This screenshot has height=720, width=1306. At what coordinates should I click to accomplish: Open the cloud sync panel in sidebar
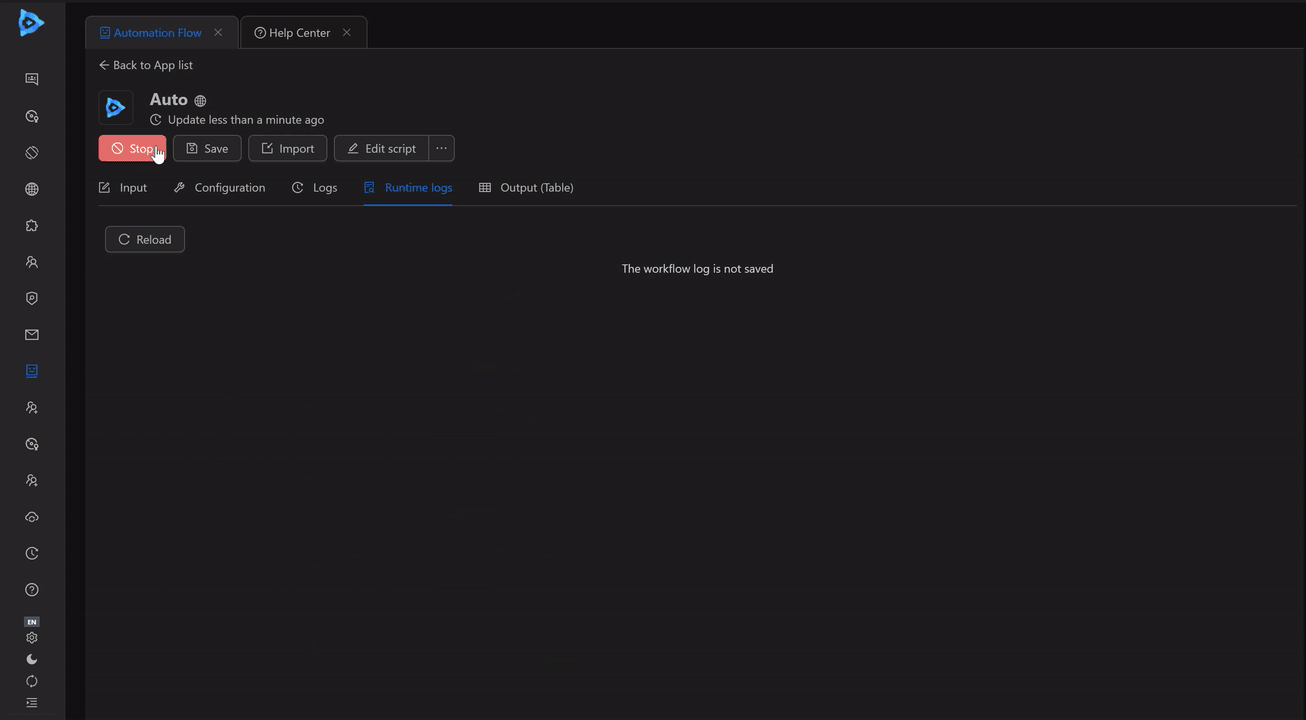point(31,517)
